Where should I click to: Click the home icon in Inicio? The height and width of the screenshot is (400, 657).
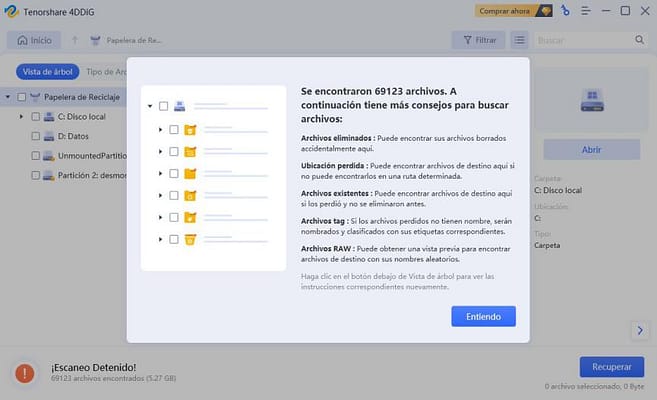click(x=22, y=40)
